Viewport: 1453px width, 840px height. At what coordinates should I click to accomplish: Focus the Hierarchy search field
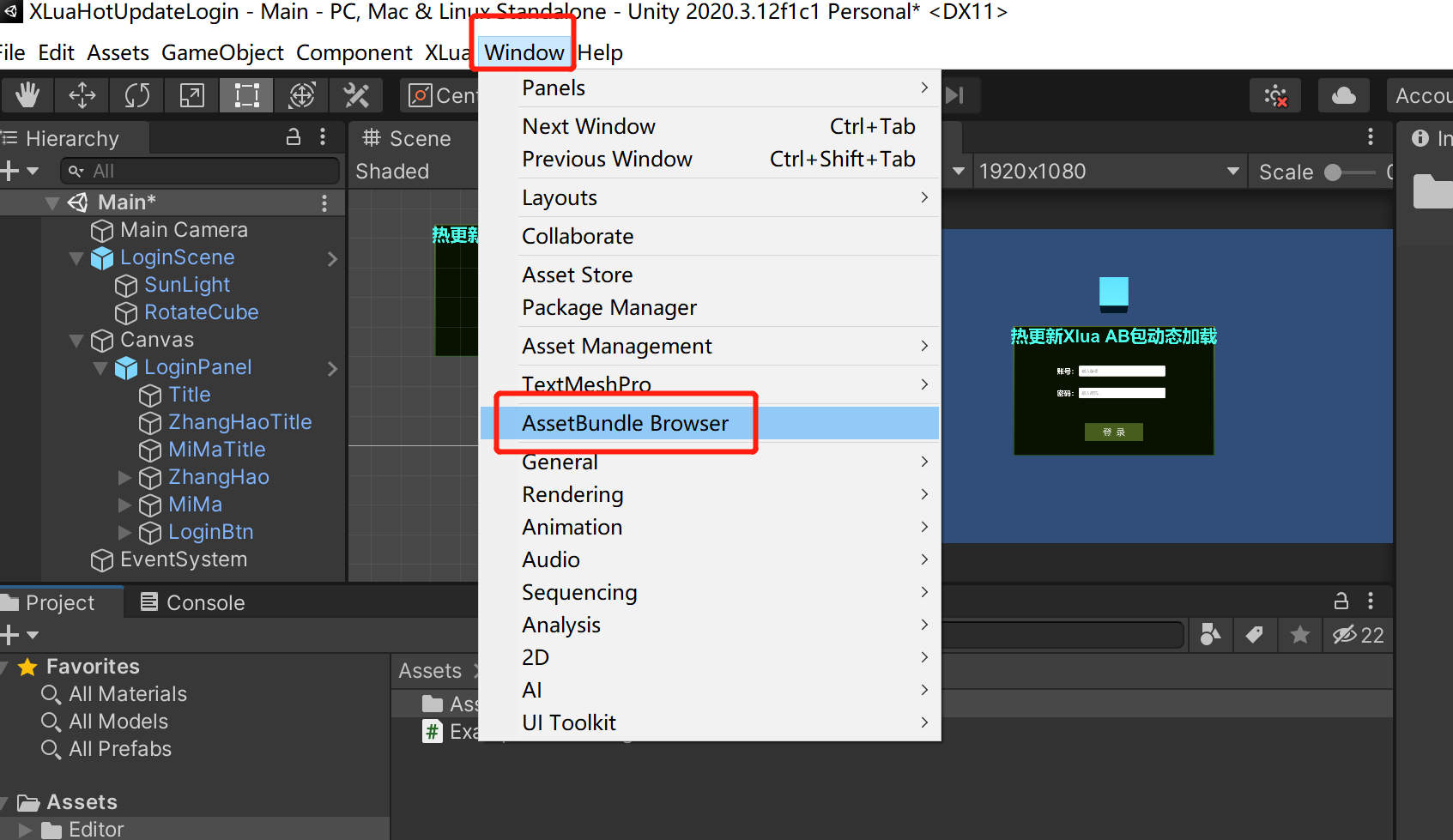pyautogui.click(x=200, y=171)
